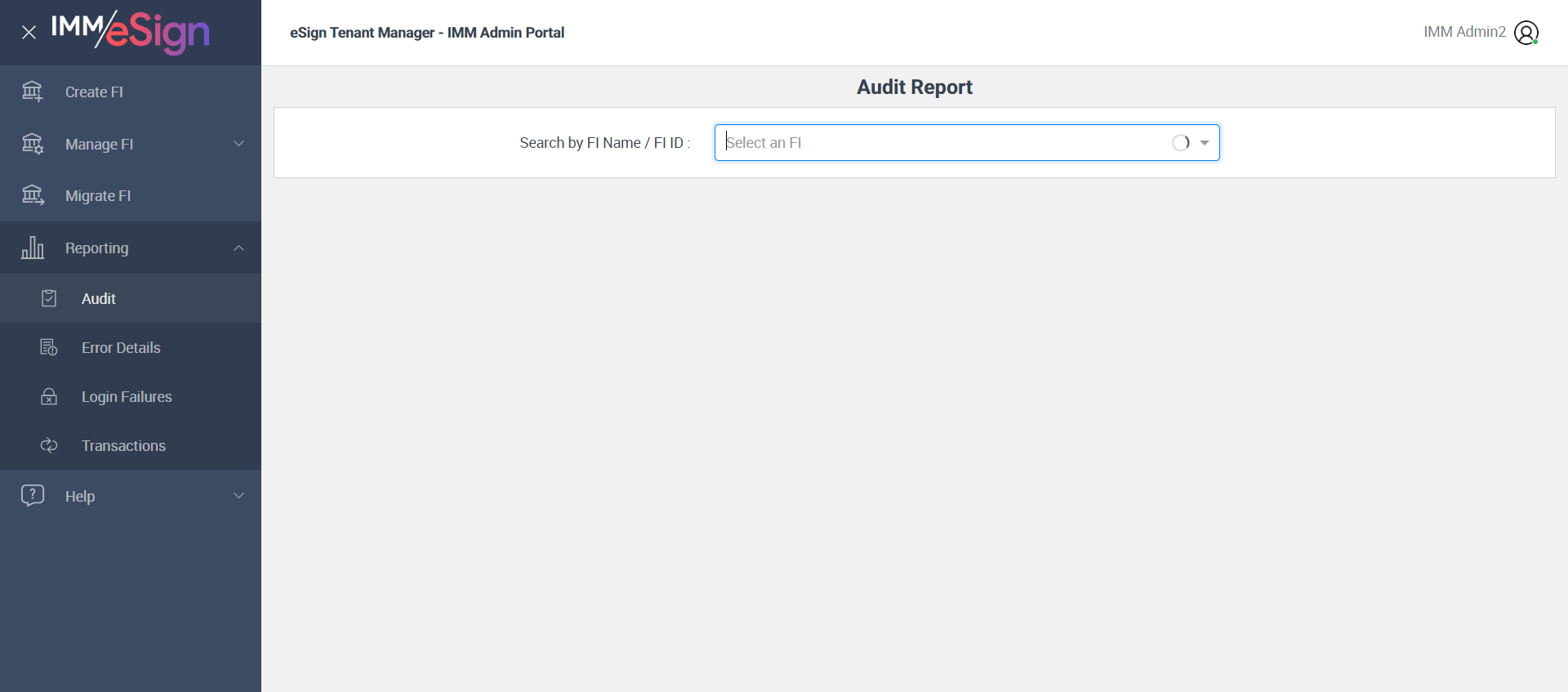The width and height of the screenshot is (1568, 692).
Task: Click the Create FI bank icon
Action: click(33, 92)
